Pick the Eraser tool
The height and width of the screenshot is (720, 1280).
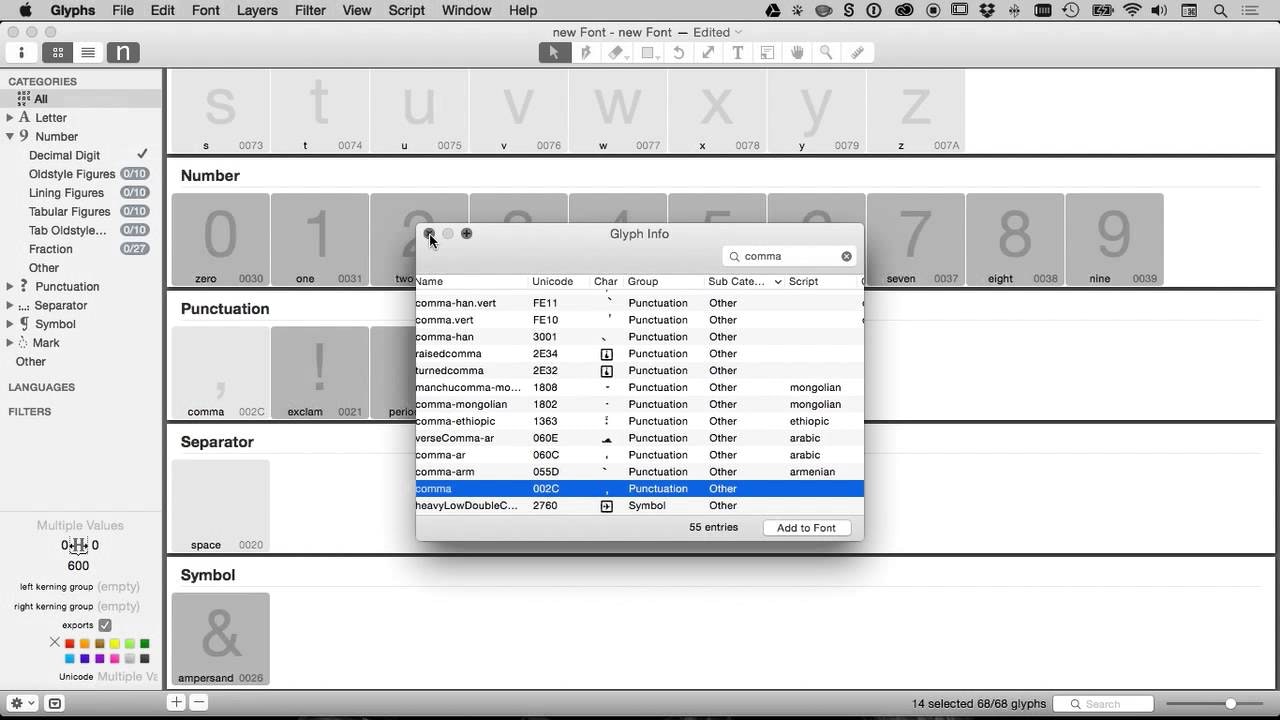616,53
